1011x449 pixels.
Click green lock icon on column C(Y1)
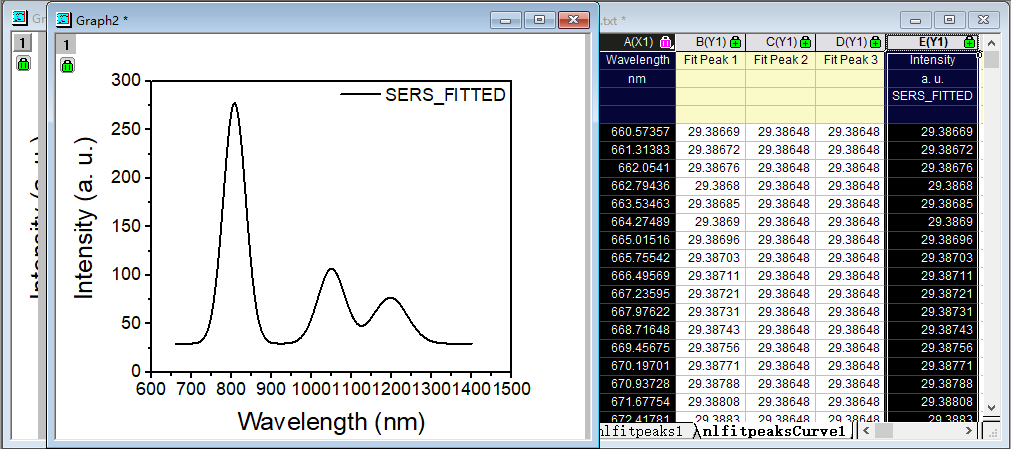(x=805, y=43)
